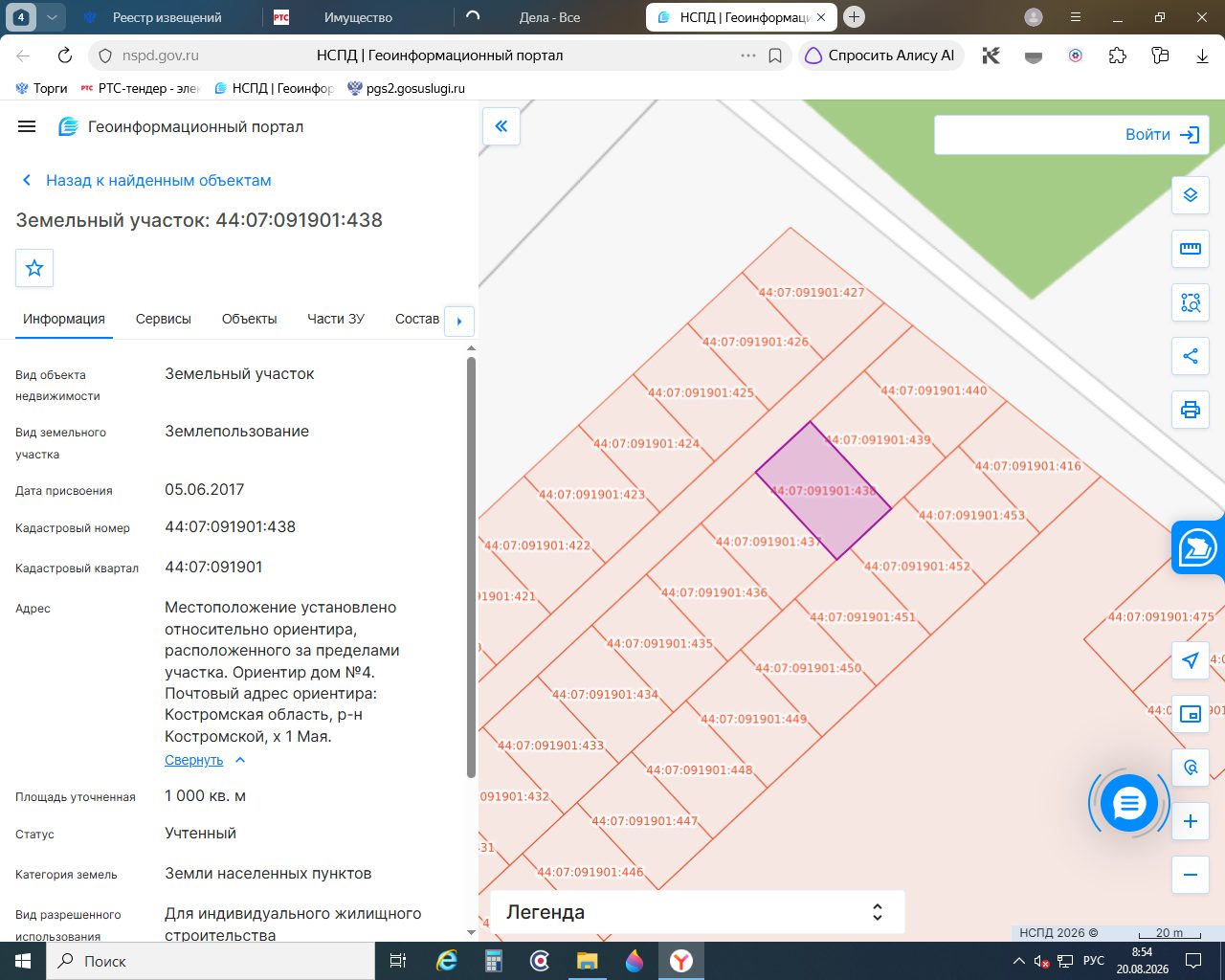The height and width of the screenshot is (980, 1225).
Task: Switch to Имущество browser tab
Action: (x=356, y=17)
